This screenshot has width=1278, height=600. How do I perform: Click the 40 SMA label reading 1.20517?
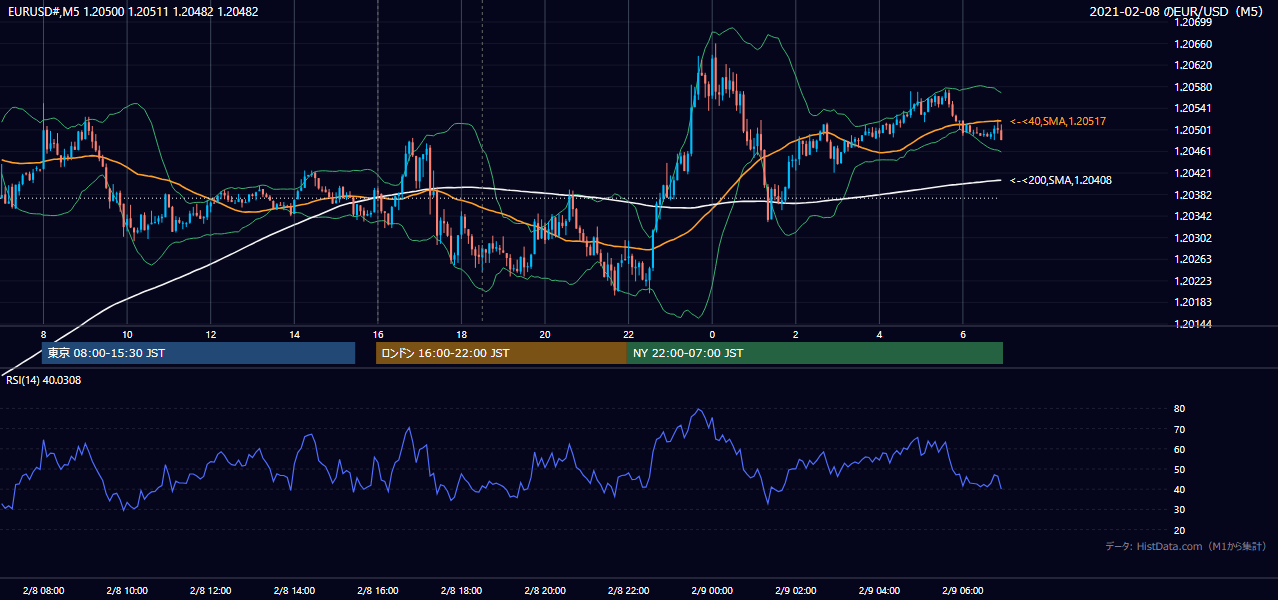[1058, 121]
